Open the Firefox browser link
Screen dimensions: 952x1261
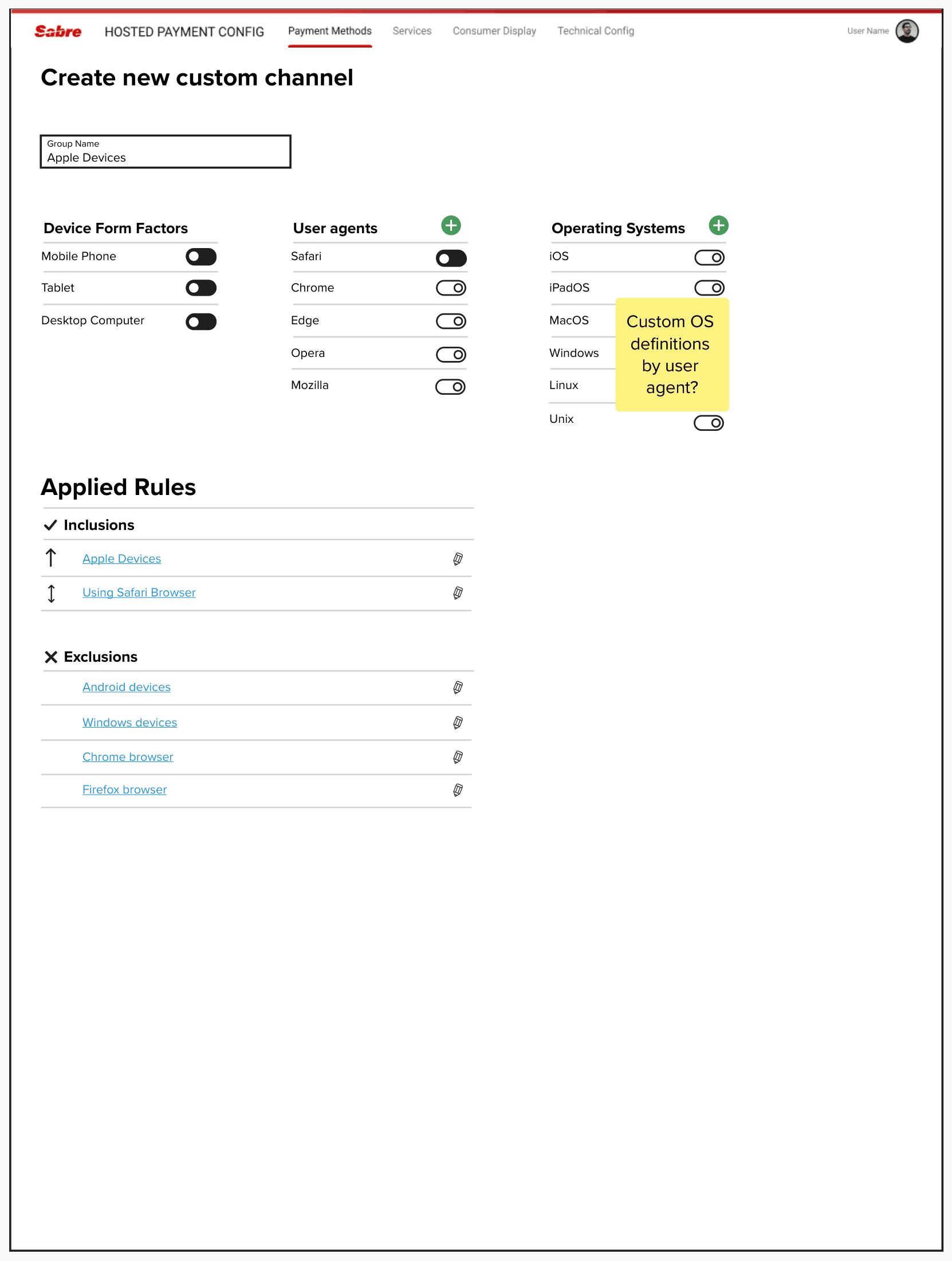tap(124, 789)
